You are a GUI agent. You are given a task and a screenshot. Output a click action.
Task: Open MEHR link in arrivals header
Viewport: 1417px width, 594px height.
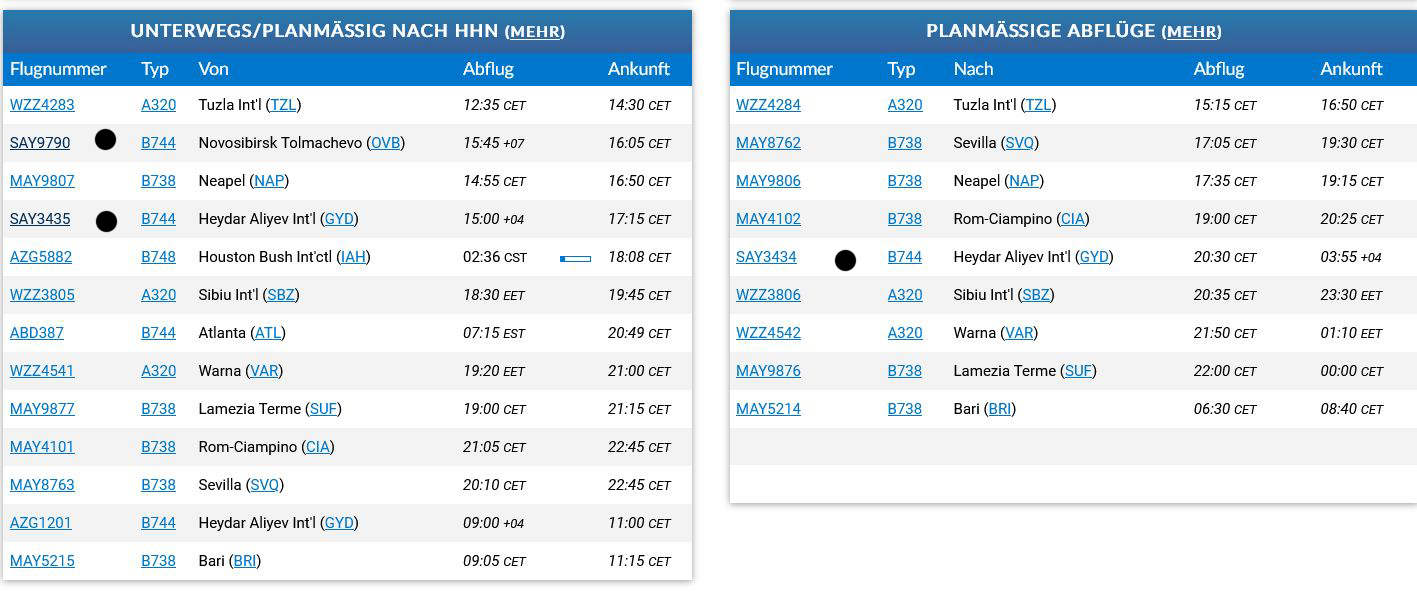pyautogui.click(x=535, y=32)
